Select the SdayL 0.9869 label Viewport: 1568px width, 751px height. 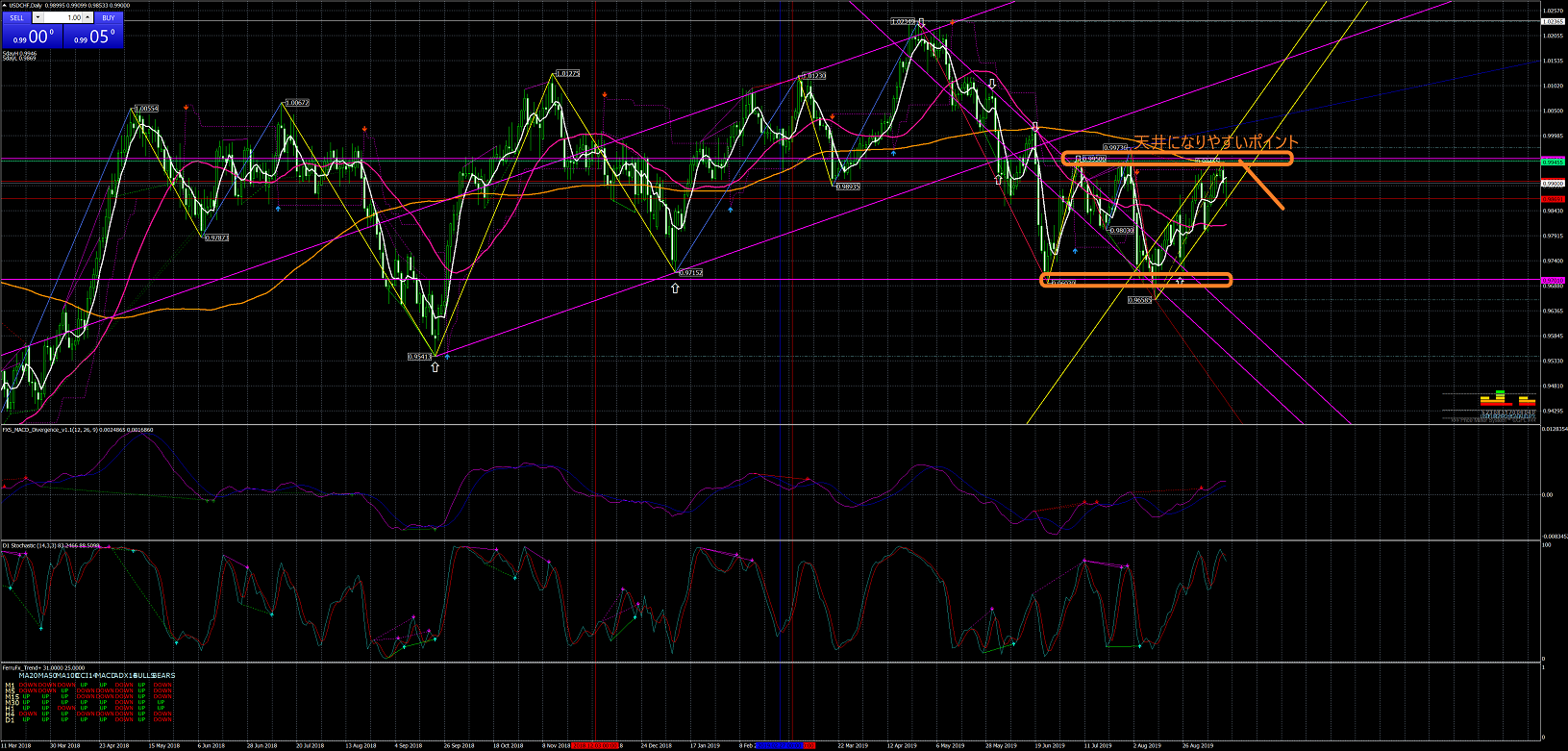(x=19, y=59)
